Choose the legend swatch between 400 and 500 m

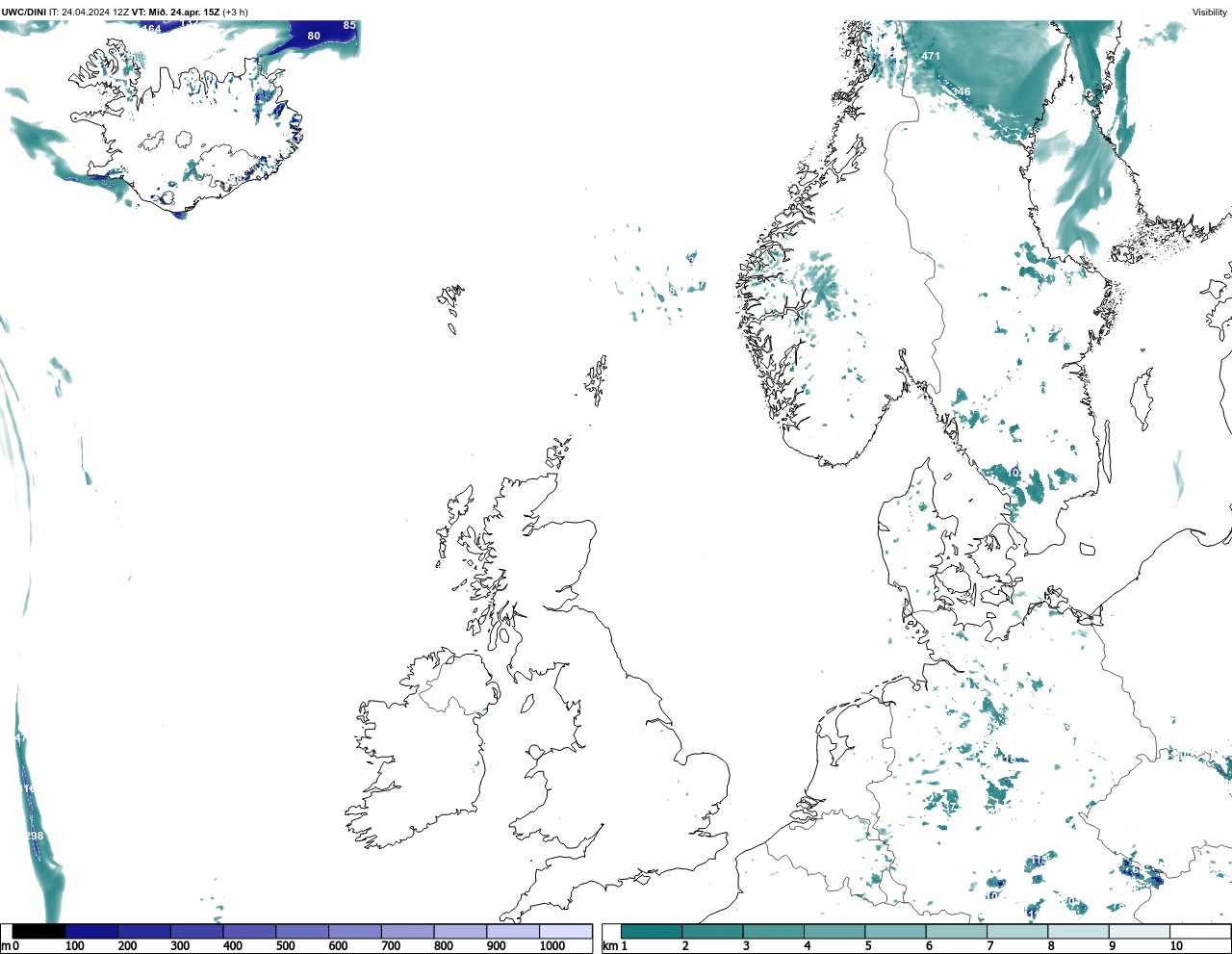point(250,931)
